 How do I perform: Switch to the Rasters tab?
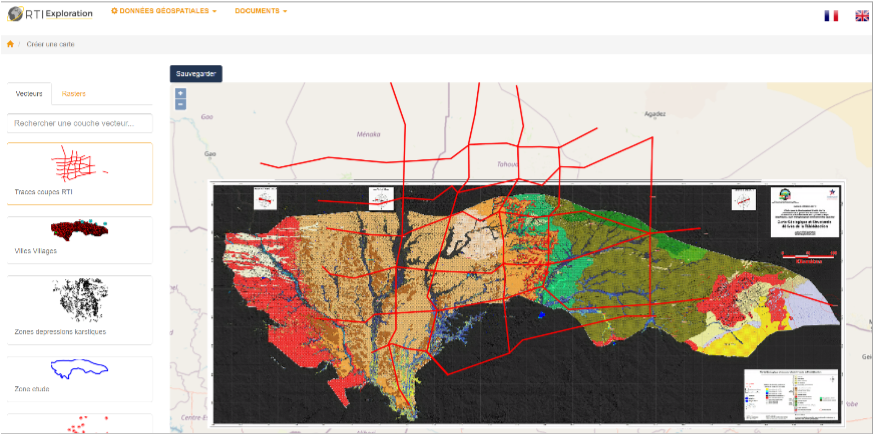pos(74,94)
